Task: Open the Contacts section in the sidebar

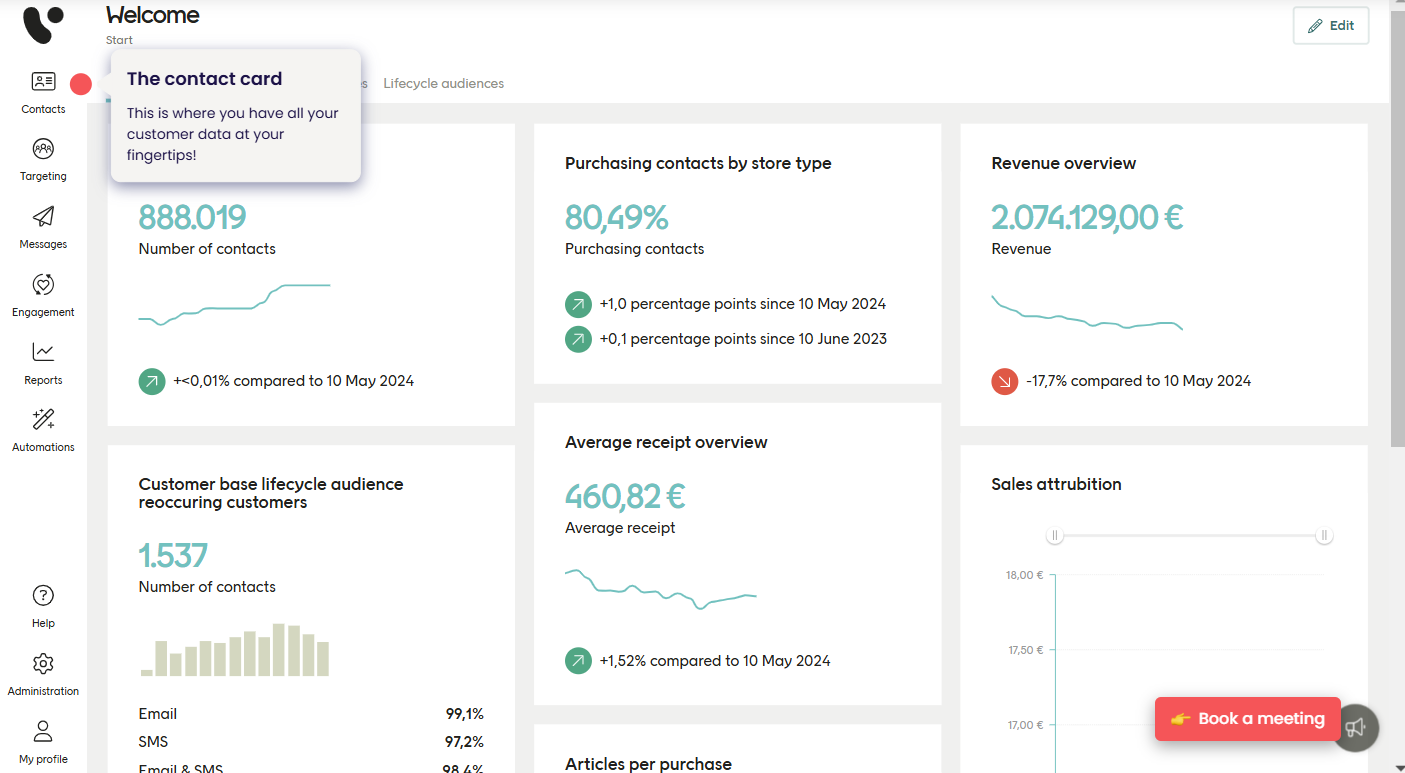Action: [43, 90]
